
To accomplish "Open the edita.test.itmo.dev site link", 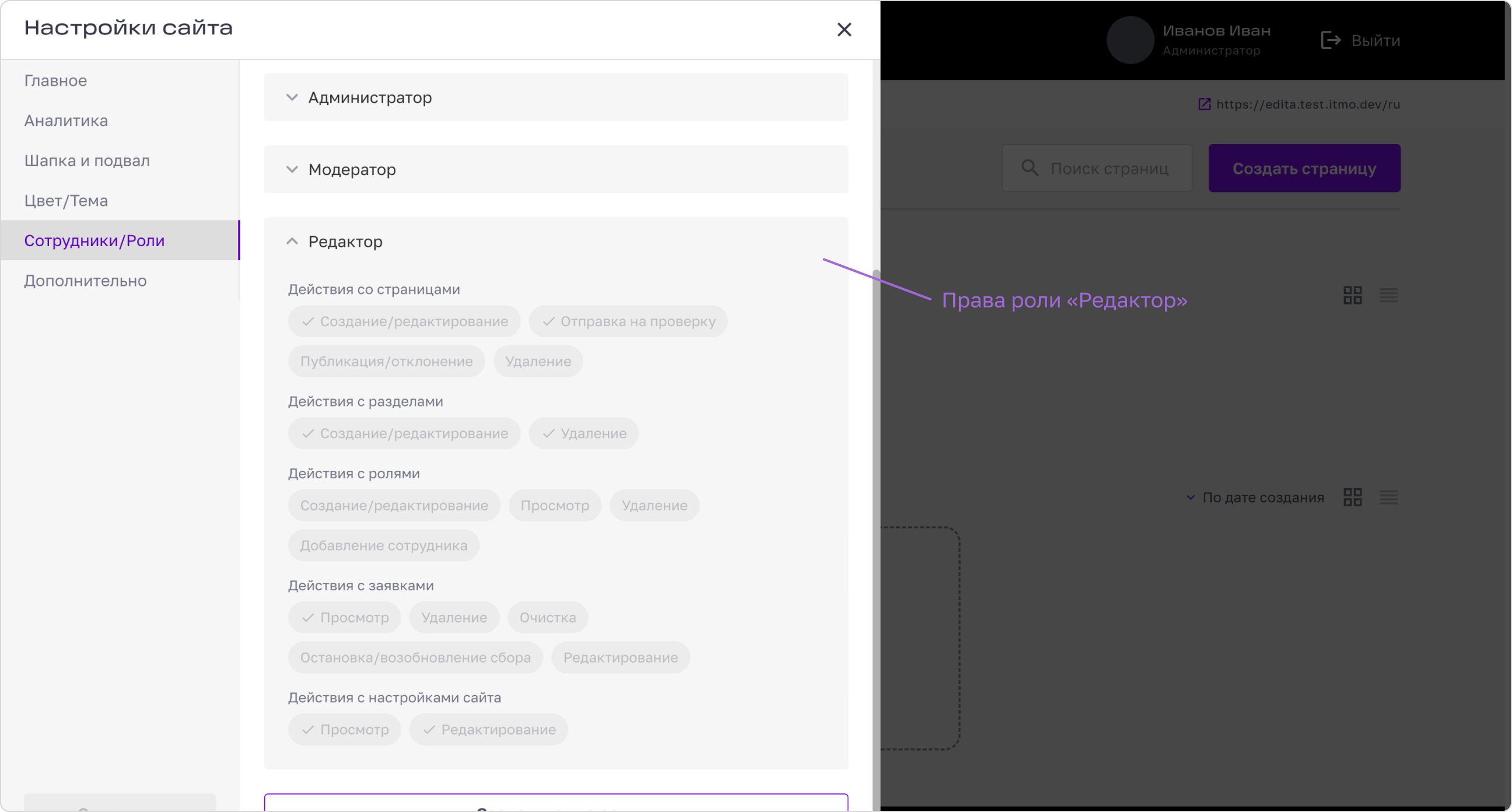I will [1308, 104].
